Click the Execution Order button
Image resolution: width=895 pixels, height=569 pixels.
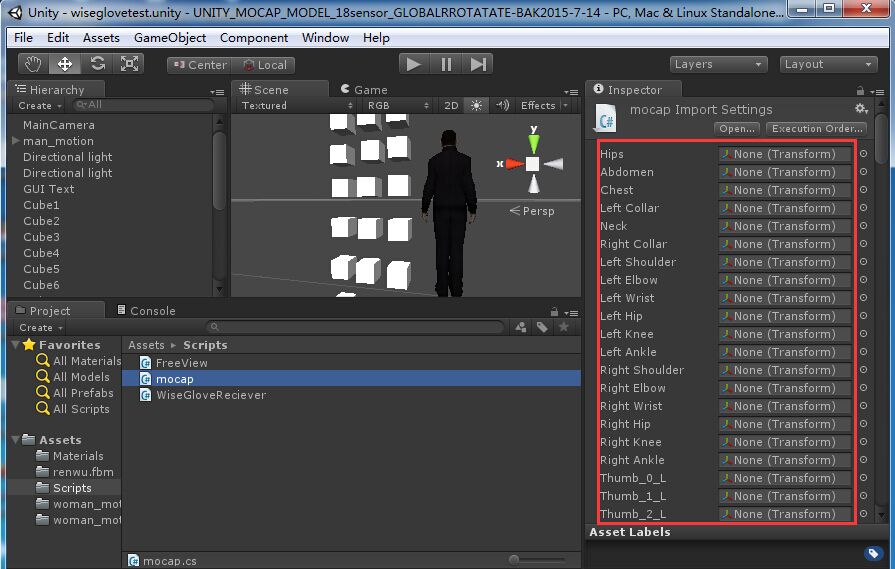pos(816,128)
